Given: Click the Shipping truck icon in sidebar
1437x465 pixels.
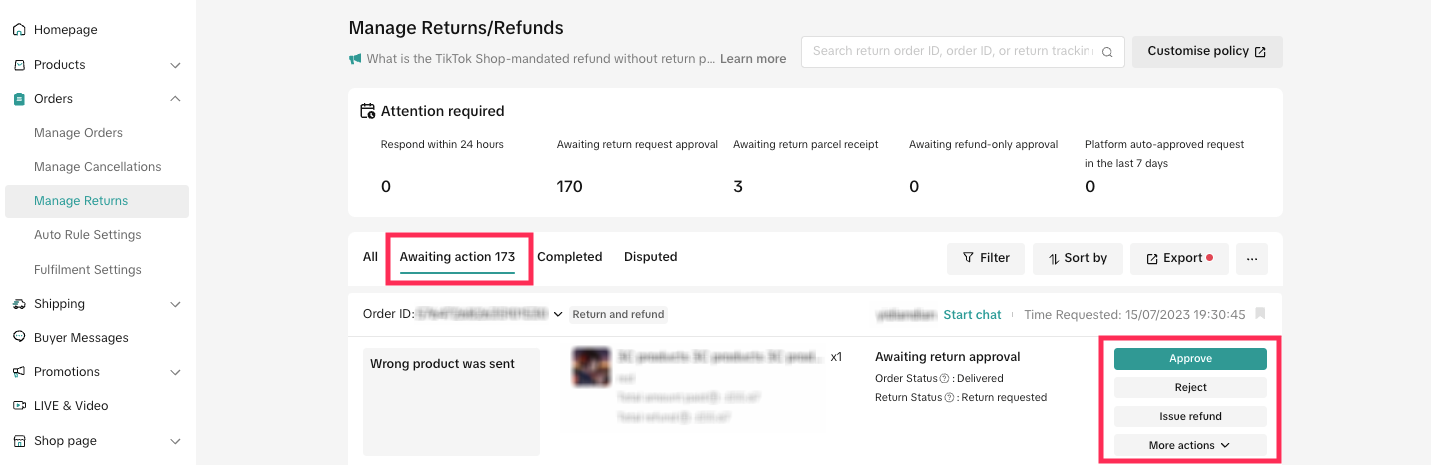Looking at the screenshot, I should pyautogui.click(x=19, y=304).
